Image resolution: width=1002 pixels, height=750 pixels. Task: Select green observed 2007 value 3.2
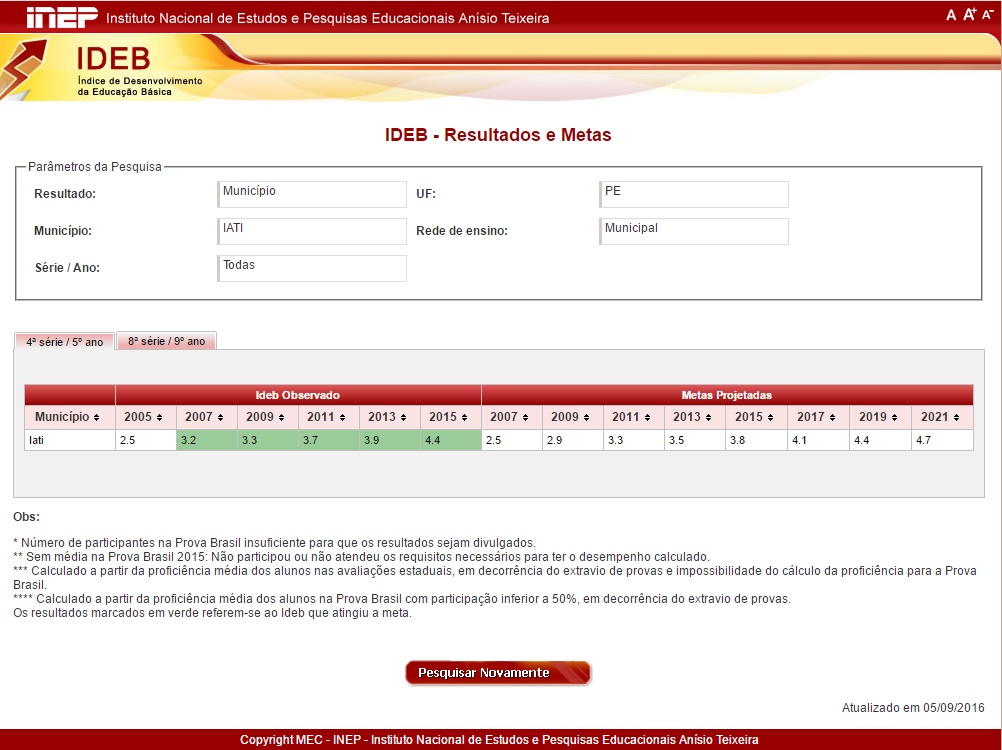click(206, 440)
